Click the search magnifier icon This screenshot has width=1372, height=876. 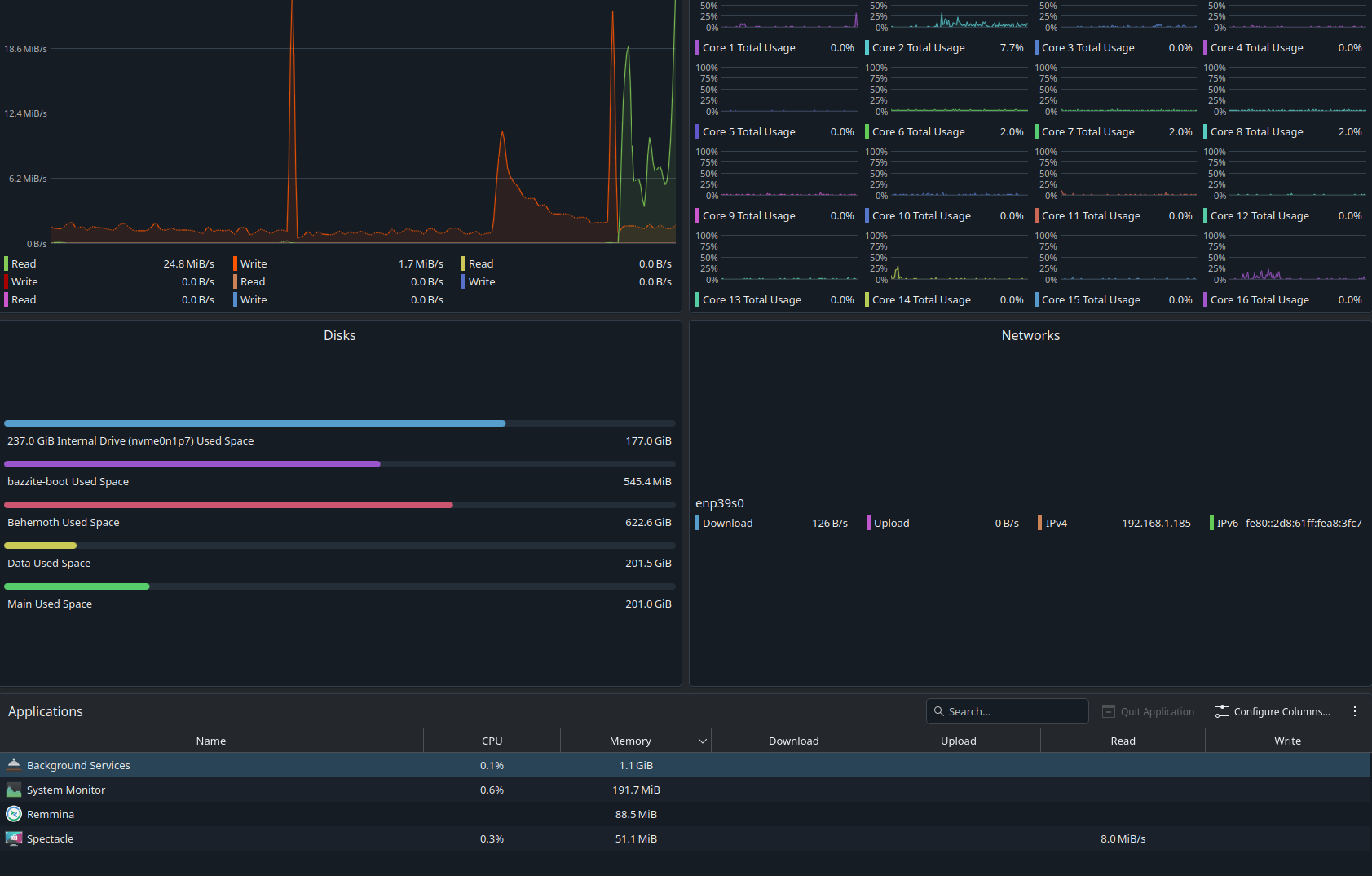[939, 711]
